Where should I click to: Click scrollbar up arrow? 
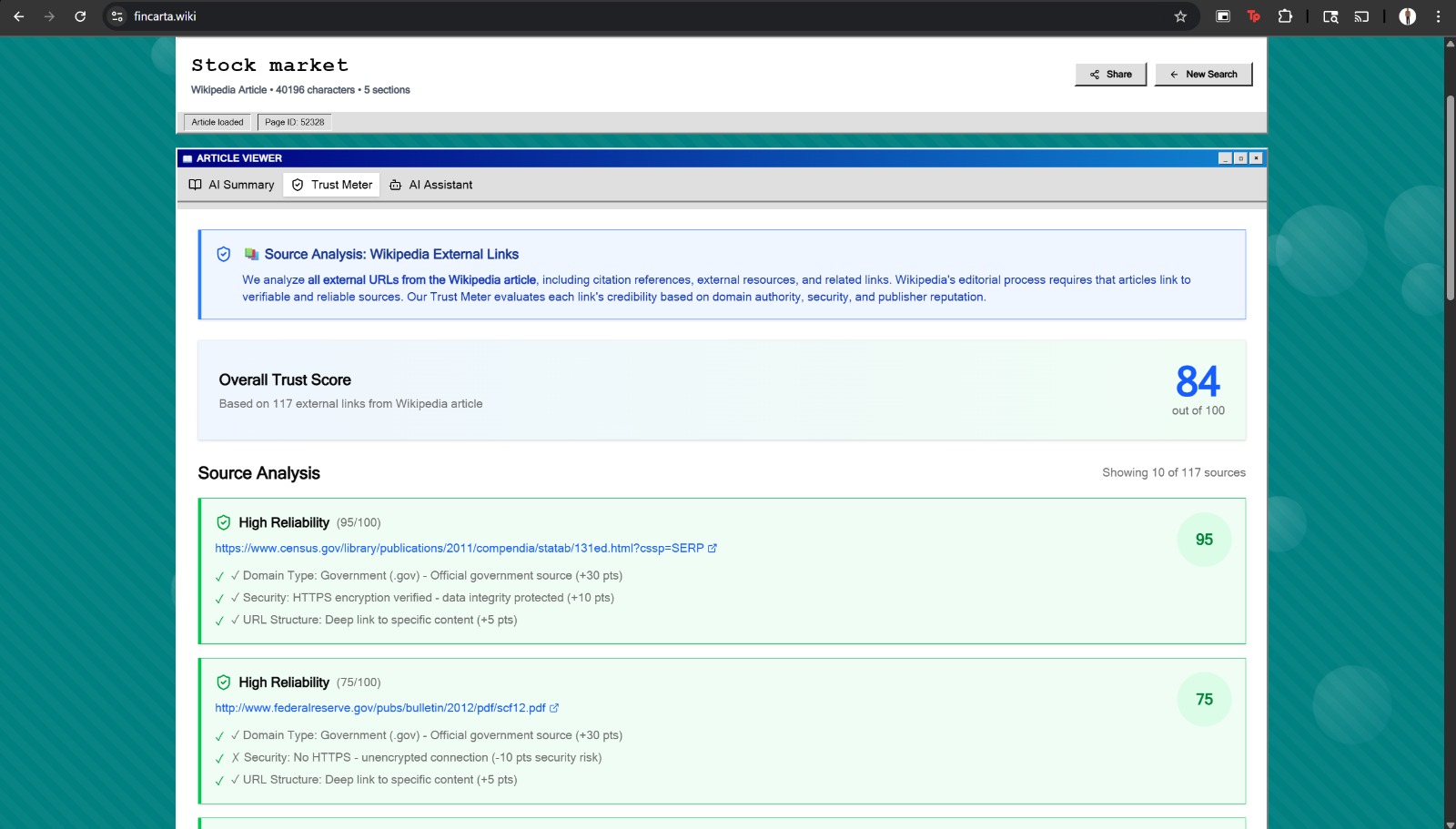pyautogui.click(x=1450, y=42)
